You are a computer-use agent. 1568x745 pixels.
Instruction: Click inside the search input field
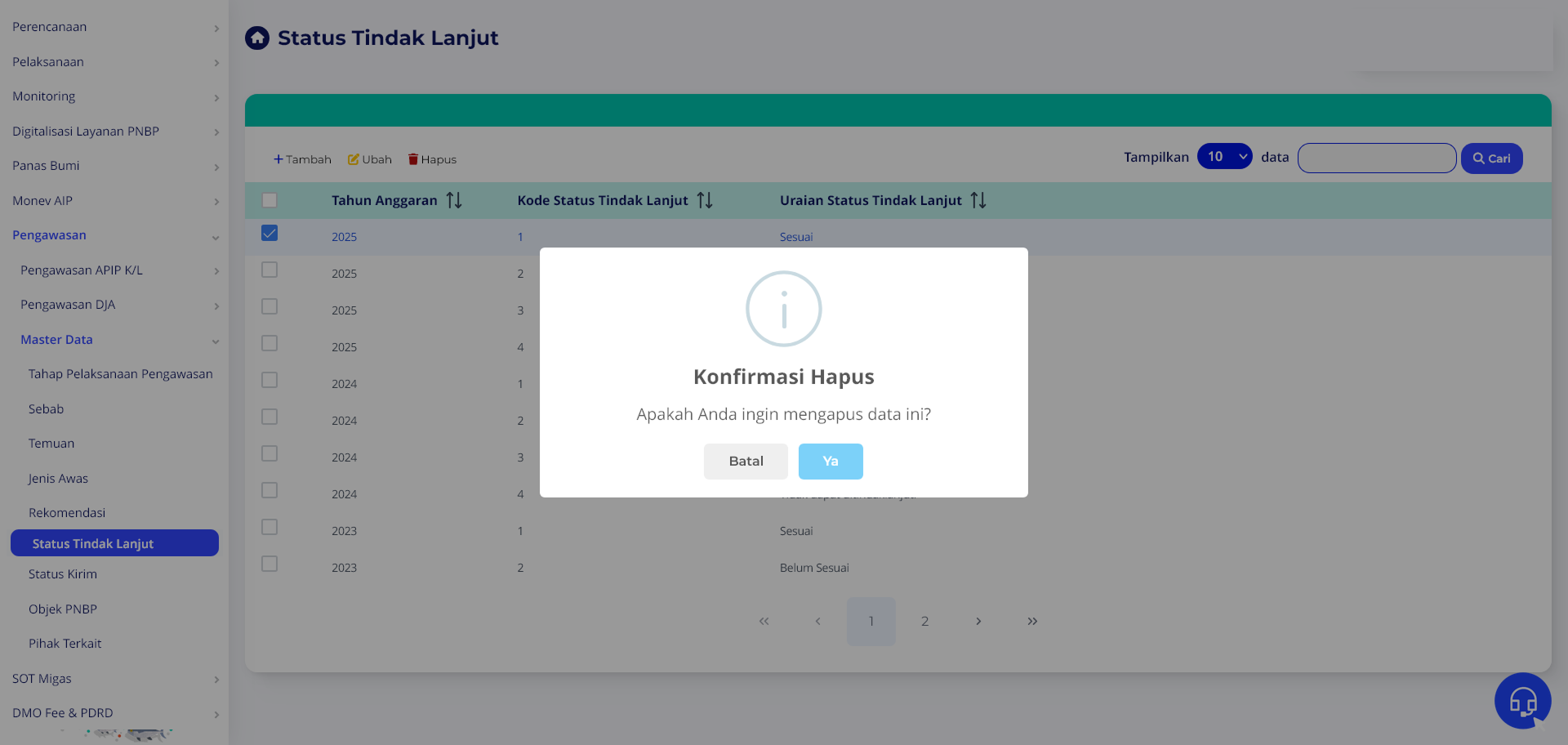click(1377, 158)
